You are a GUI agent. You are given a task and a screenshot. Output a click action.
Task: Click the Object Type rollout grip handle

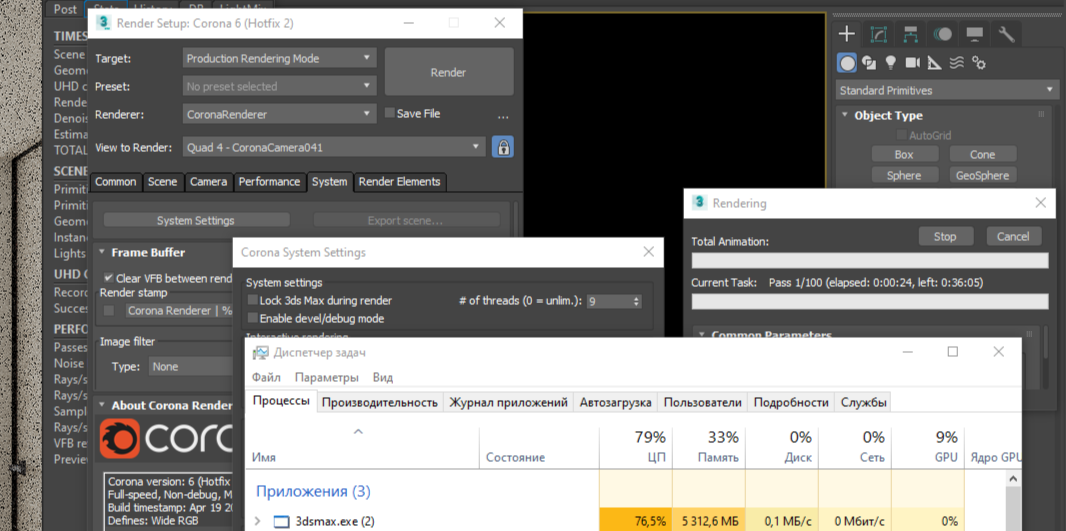(x=1041, y=115)
